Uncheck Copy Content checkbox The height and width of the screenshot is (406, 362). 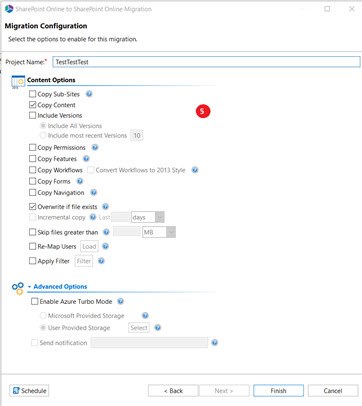[32, 105]
